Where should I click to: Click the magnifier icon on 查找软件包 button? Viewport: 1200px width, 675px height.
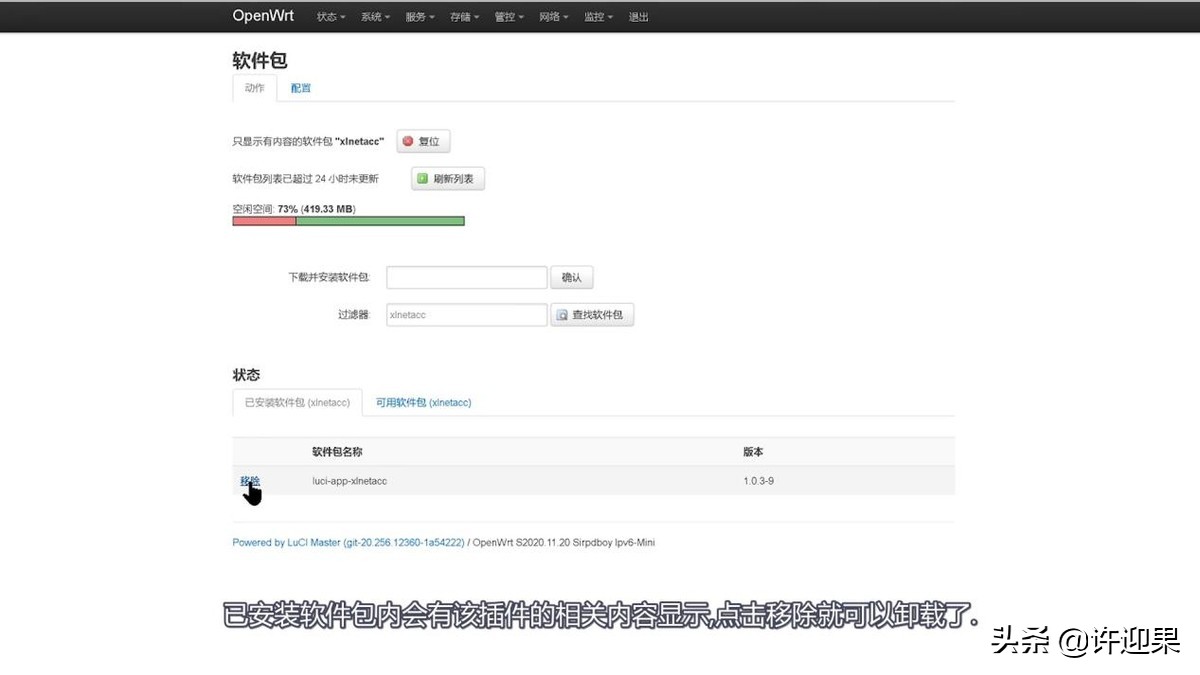pos(561,314)
